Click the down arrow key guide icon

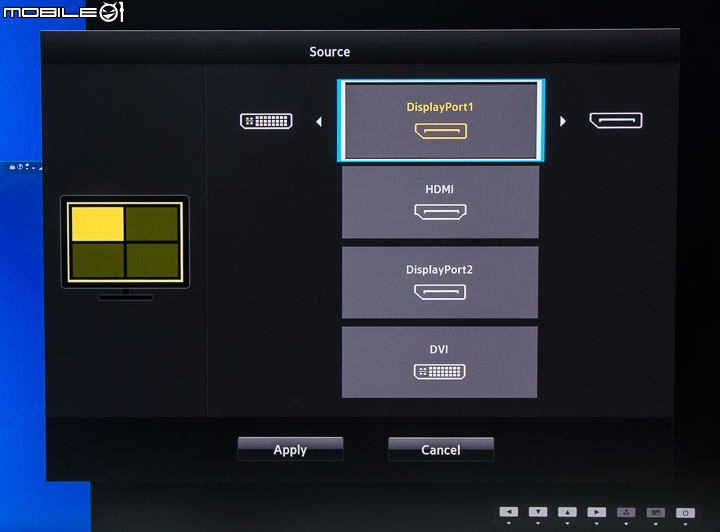pos(538,512)
